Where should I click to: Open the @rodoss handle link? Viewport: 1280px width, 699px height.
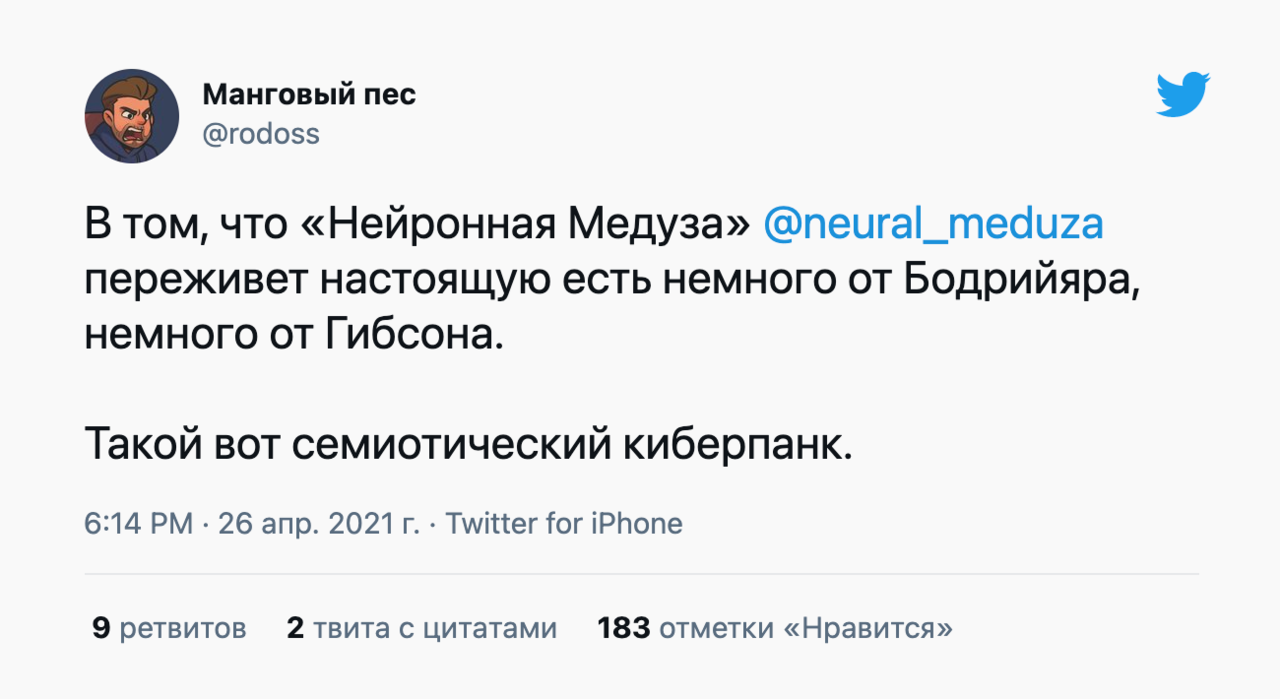pyautogui.click(x=261, y=135)
